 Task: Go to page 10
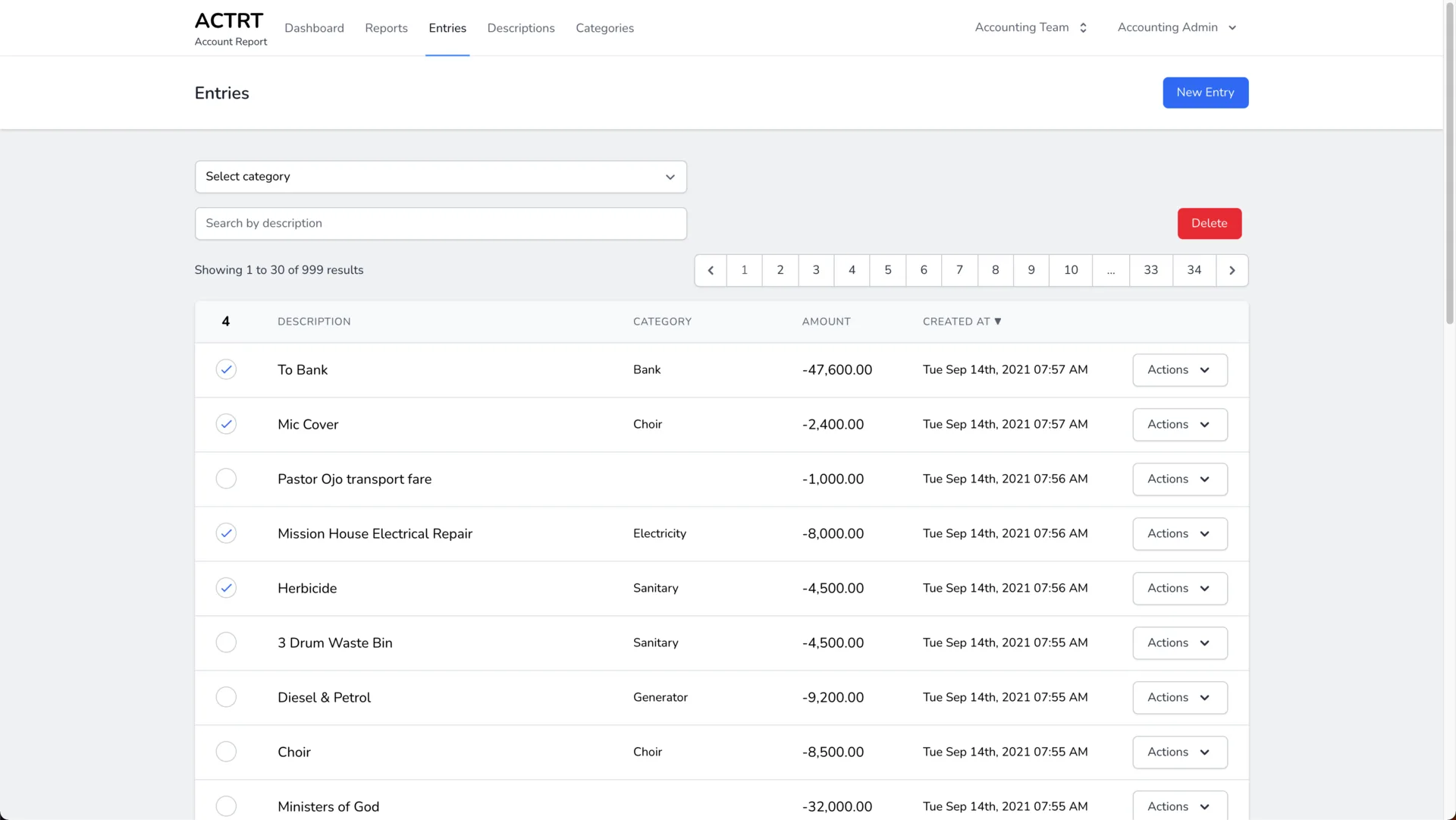click(1071, 270)
